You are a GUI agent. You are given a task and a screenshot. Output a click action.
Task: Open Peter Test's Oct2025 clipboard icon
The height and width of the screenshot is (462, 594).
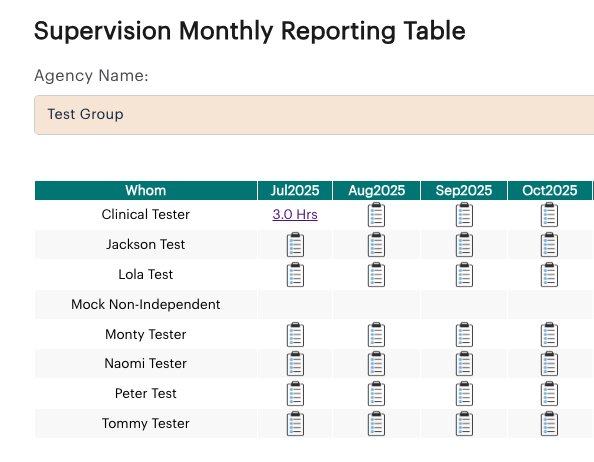pyautogui.click(x=549, y=393)
